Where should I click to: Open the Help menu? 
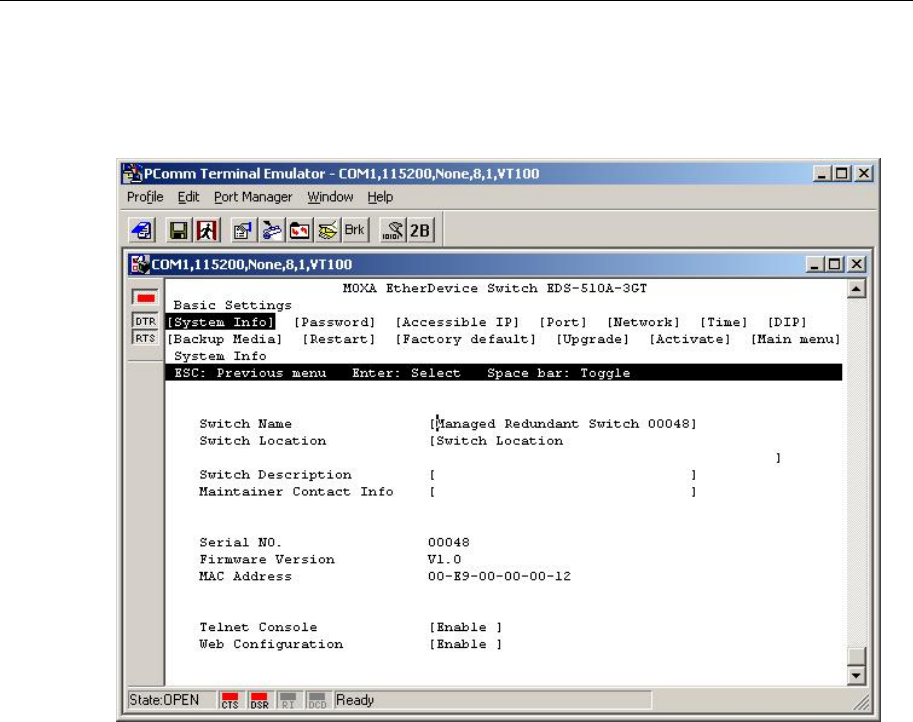380,197
